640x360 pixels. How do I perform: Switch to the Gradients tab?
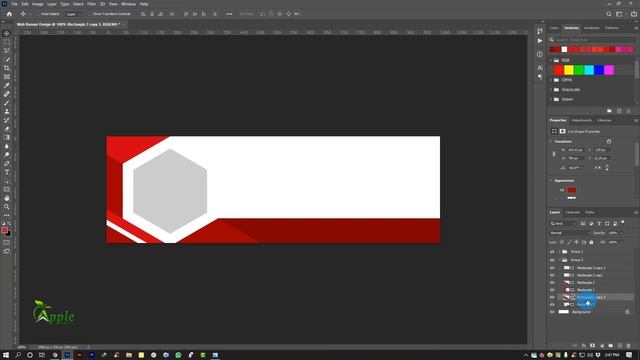[591, 28]
